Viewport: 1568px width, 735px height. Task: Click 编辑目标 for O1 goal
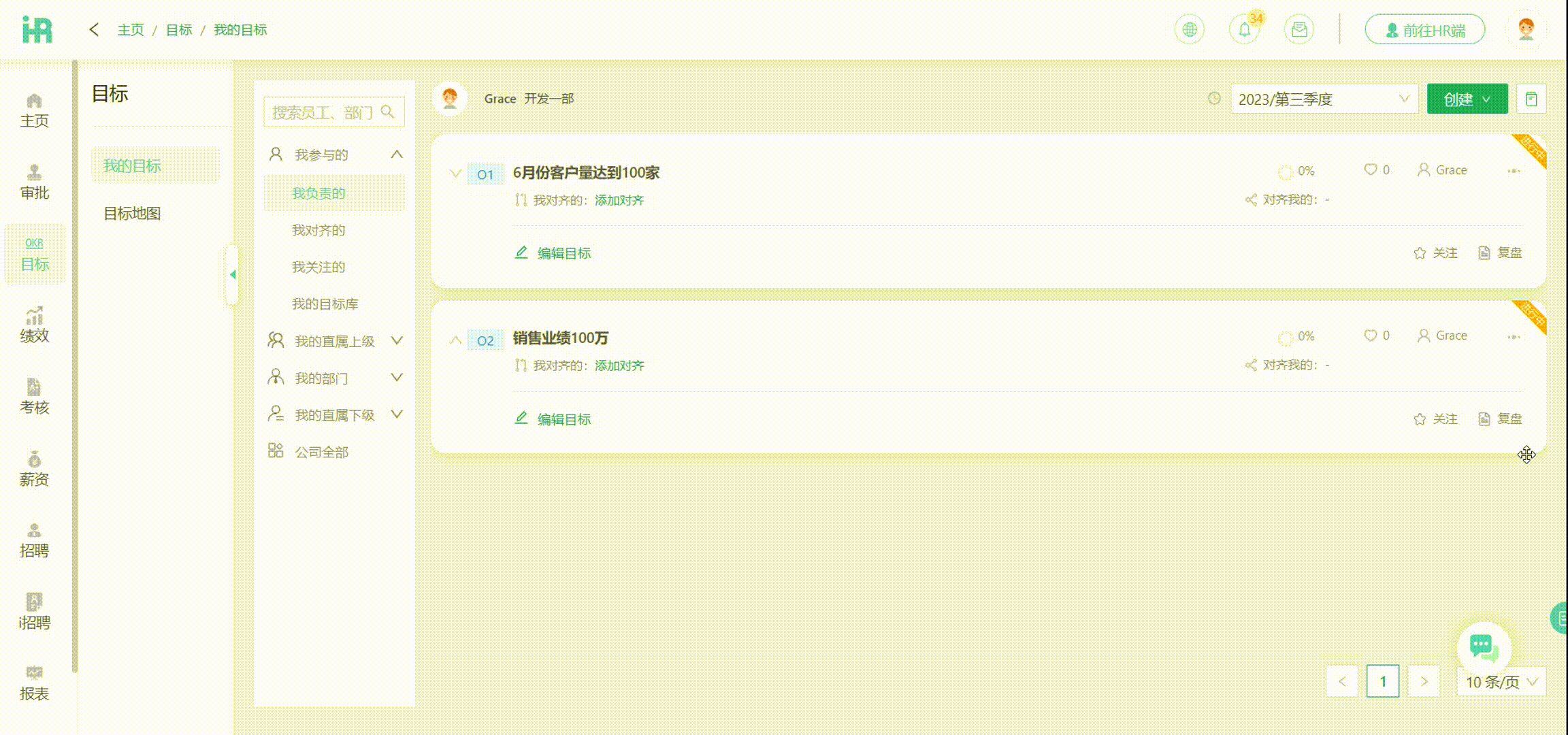pyautogui.click(x=553, y=253)
